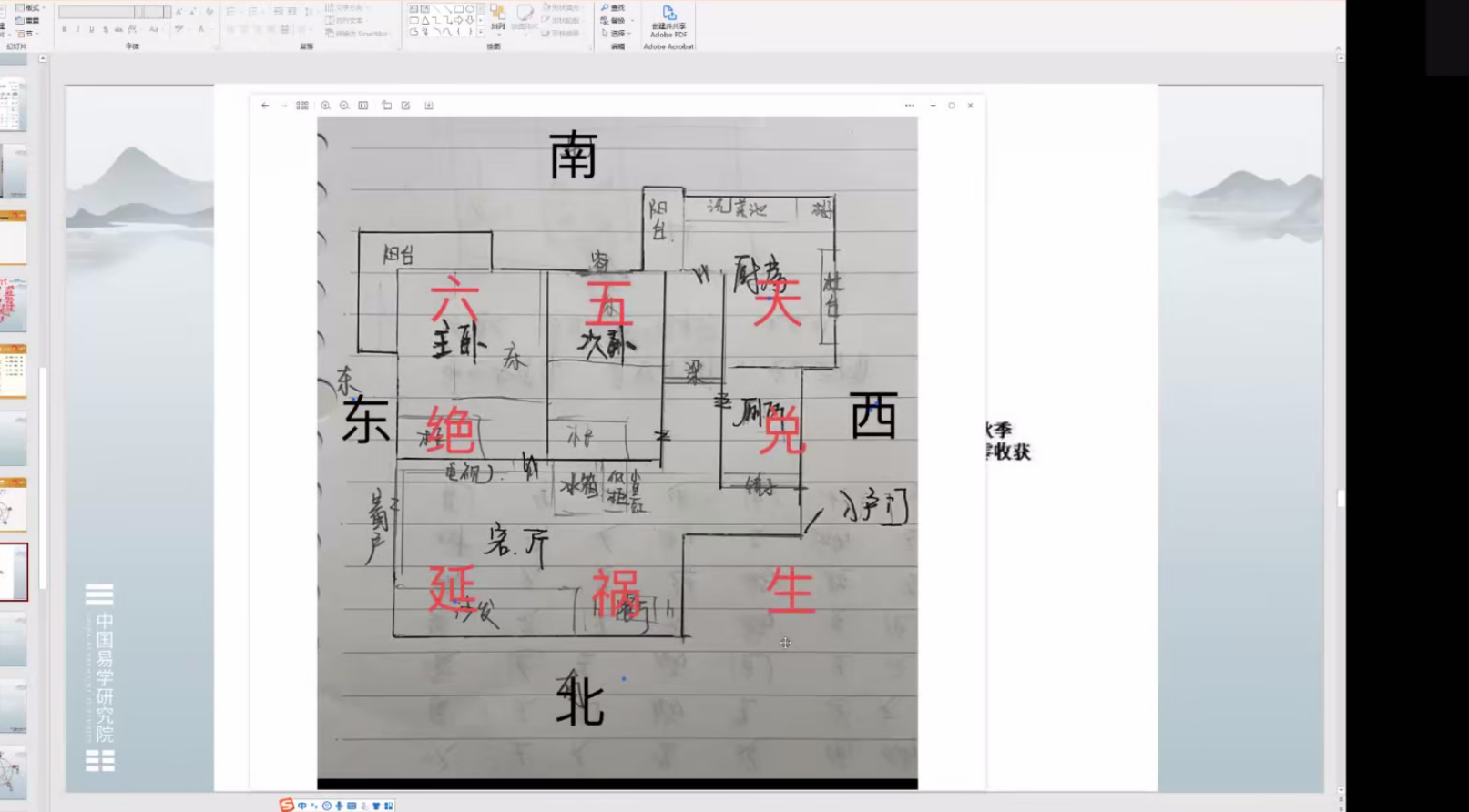Viewport: 1469px width, 812px height.
Task: Open character spacing AV dropdown
Action: (135, 29)
